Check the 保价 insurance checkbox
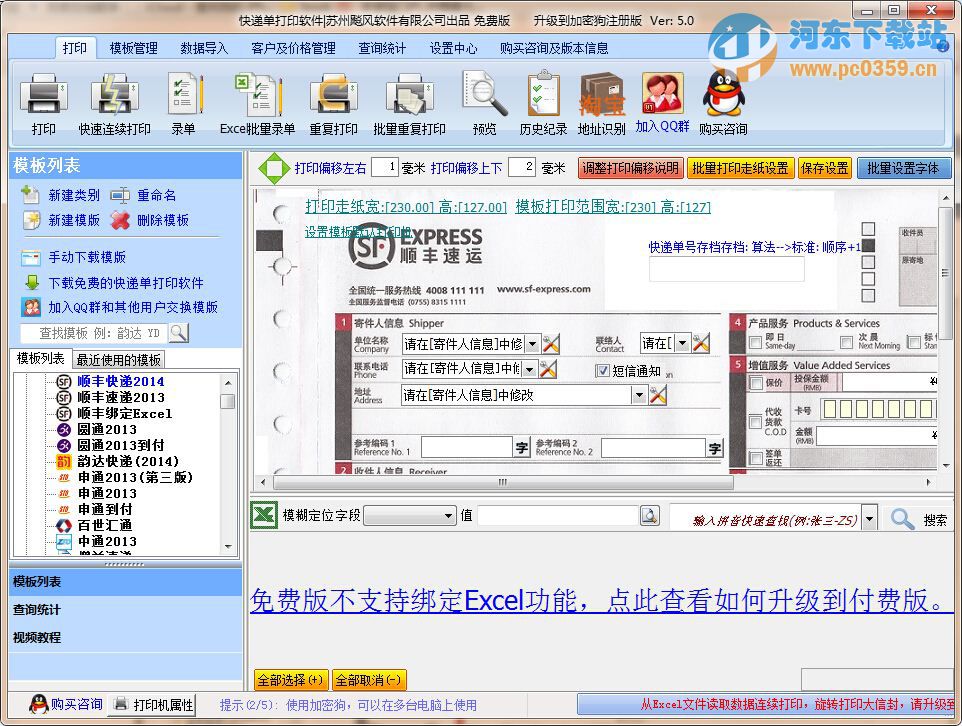Image resolution: width=962 pixels, height=726 pixels. tap(755, 383)
